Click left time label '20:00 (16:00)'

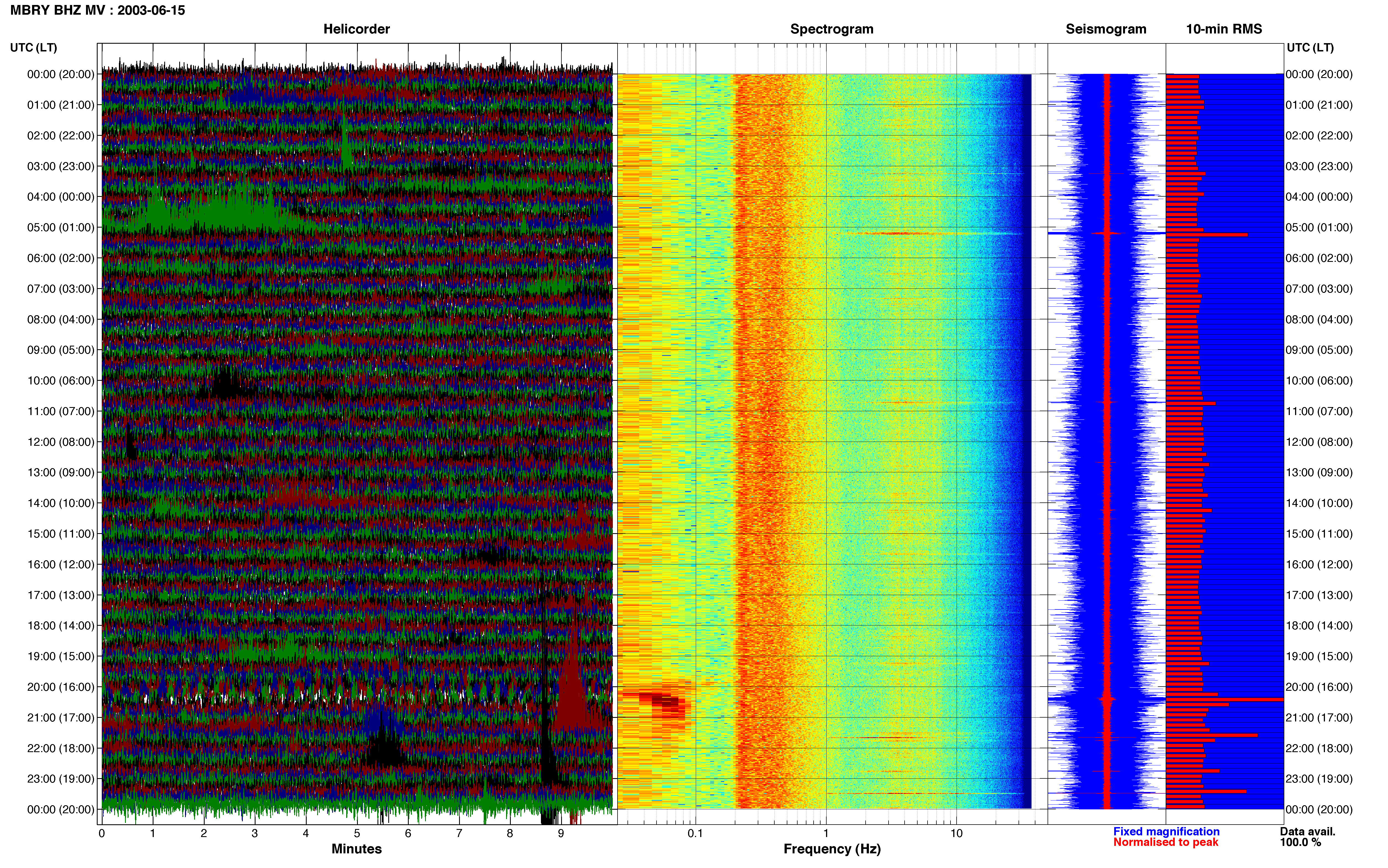(x=61, y=687)
